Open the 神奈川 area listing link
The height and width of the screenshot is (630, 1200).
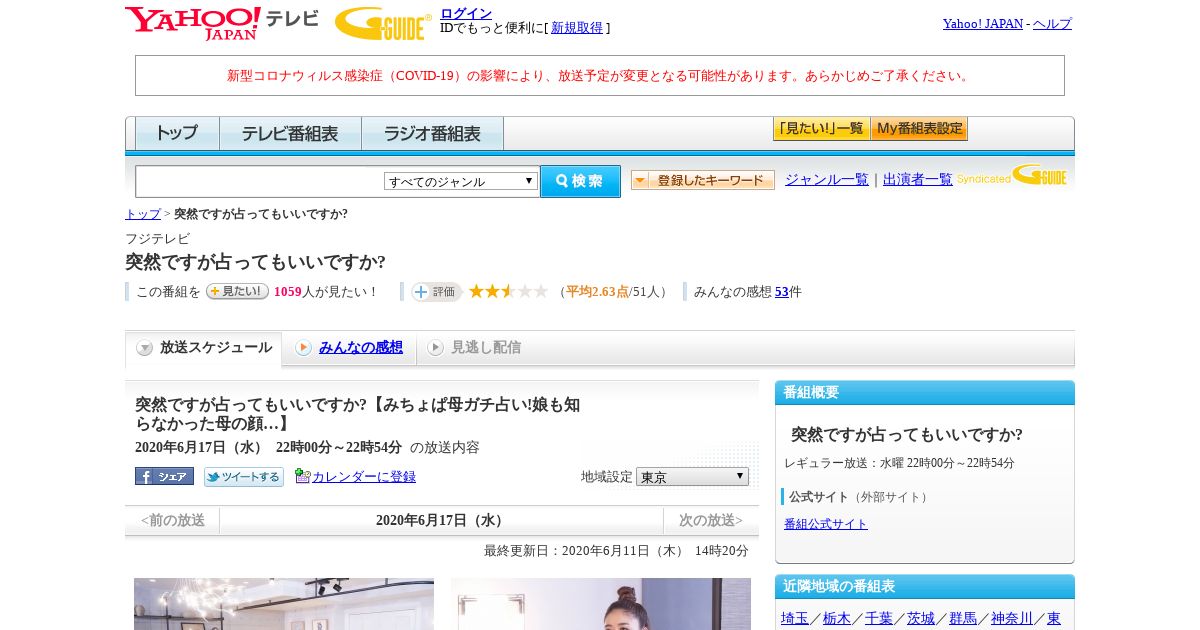pyautogui.click(x=1012, y=618)
